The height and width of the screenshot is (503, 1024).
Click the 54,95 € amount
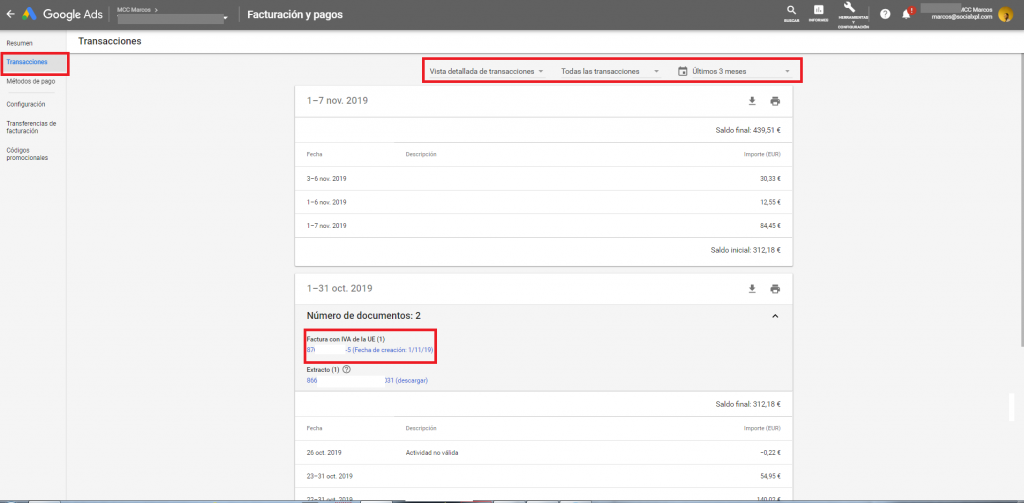coord(768,476)
